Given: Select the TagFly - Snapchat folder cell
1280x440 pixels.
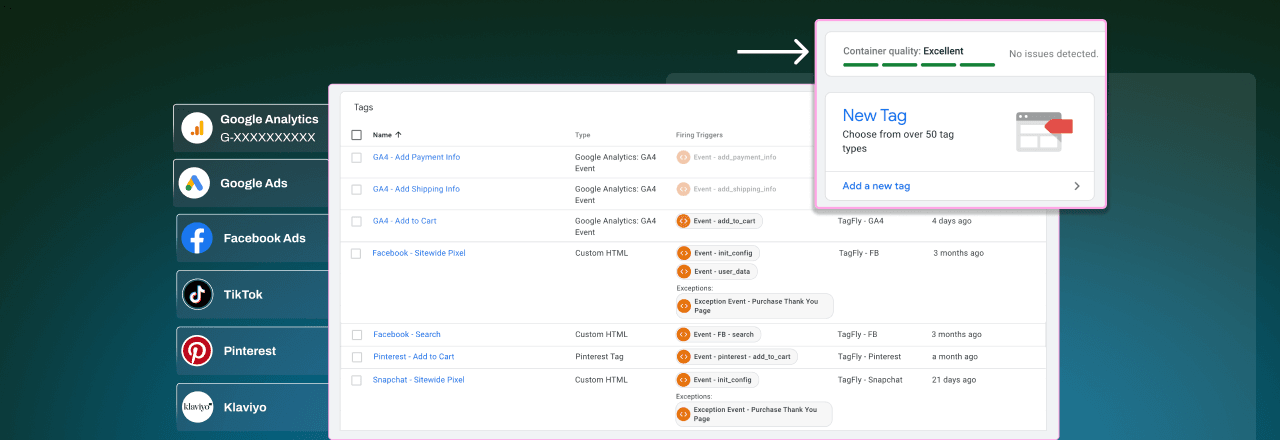Looking at the screenshot, I should (870, 380).
